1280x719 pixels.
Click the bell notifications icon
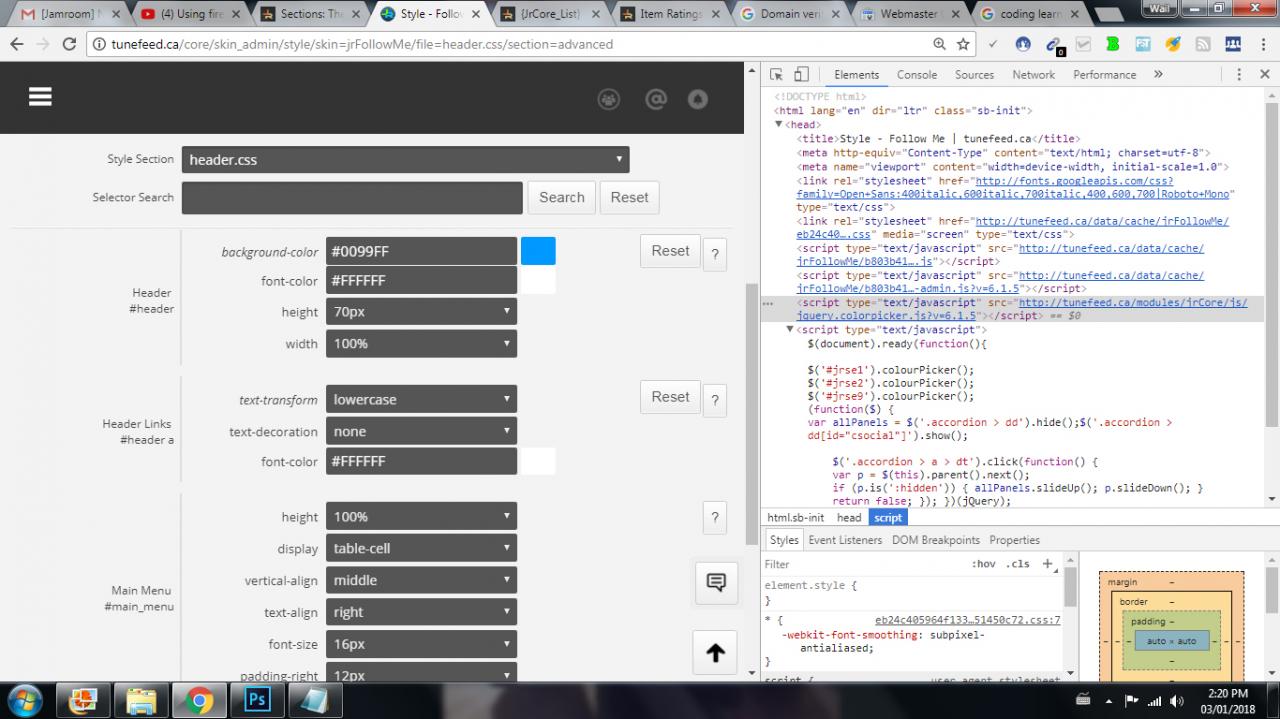[x=698, y=98]
